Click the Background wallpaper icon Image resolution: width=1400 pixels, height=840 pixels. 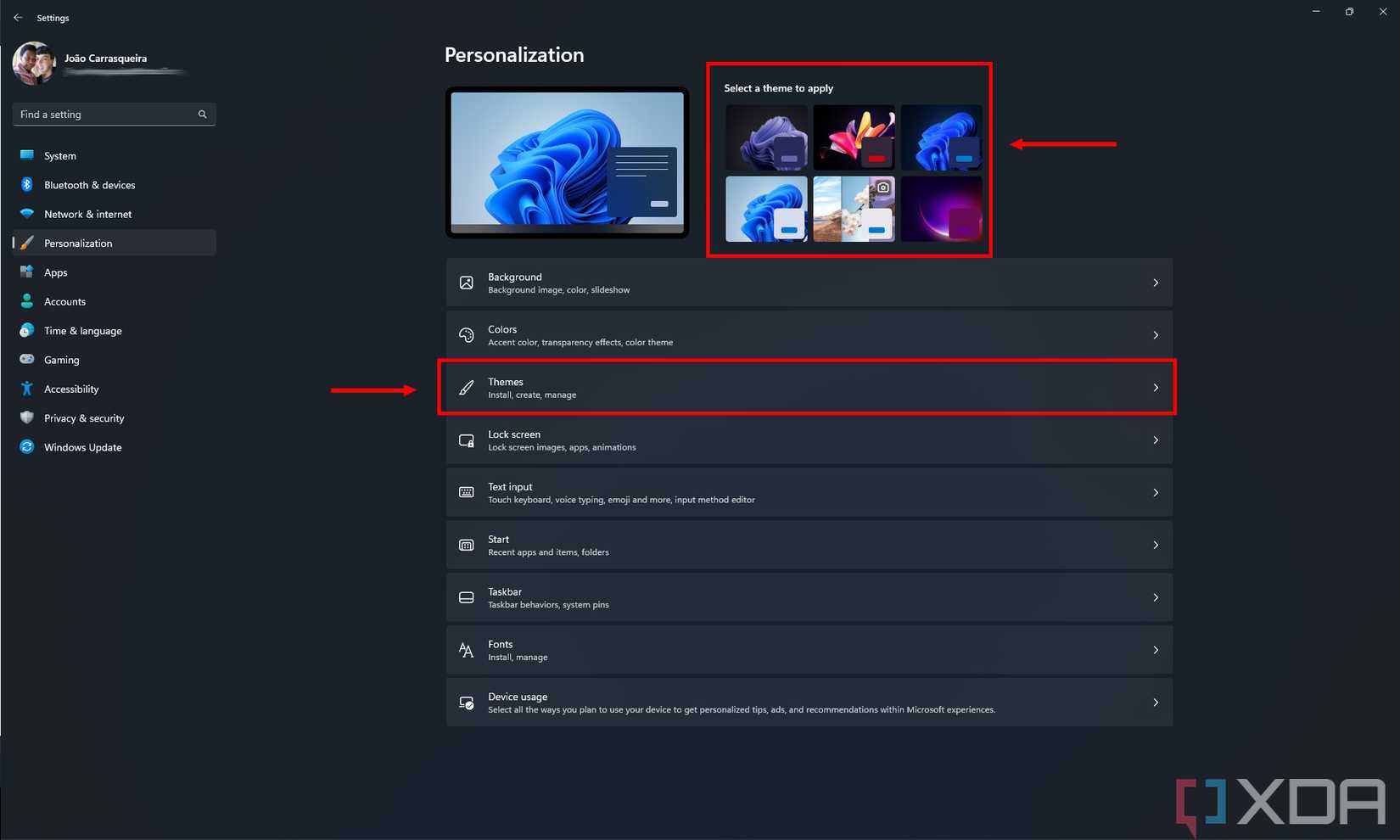pyautogui.click(x=466, y=283)
